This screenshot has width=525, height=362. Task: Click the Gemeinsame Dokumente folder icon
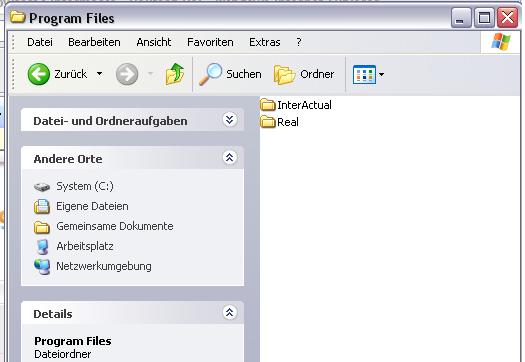(42, 227)
